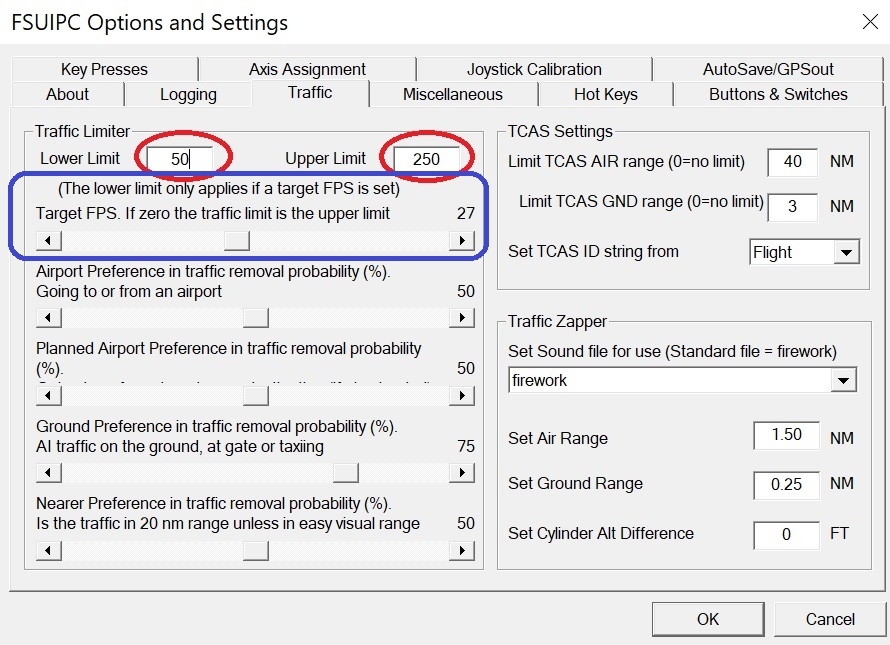The width and height of the screenshot is (890, 645).
Task: Switch to the Key Presses tab
Action: [x=104, y=69]
